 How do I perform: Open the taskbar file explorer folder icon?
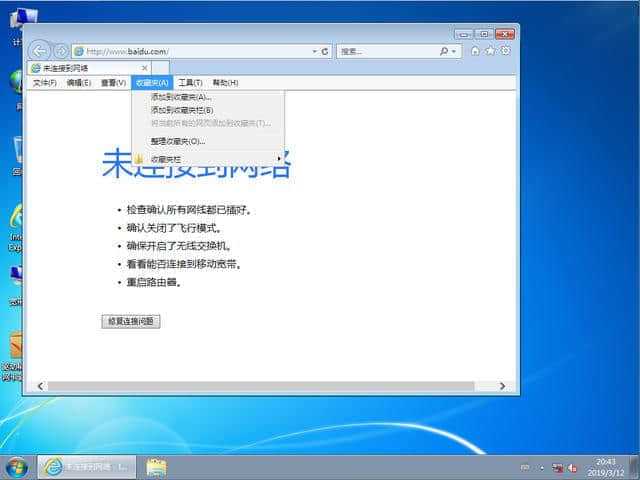coord(156,468)
